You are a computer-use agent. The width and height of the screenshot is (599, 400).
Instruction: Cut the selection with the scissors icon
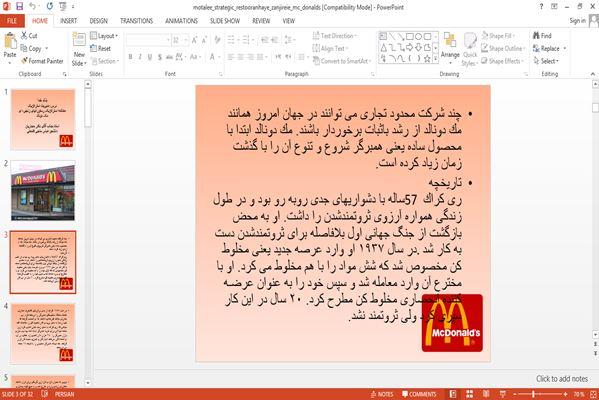pyautogui.click(x=29, y=36)
